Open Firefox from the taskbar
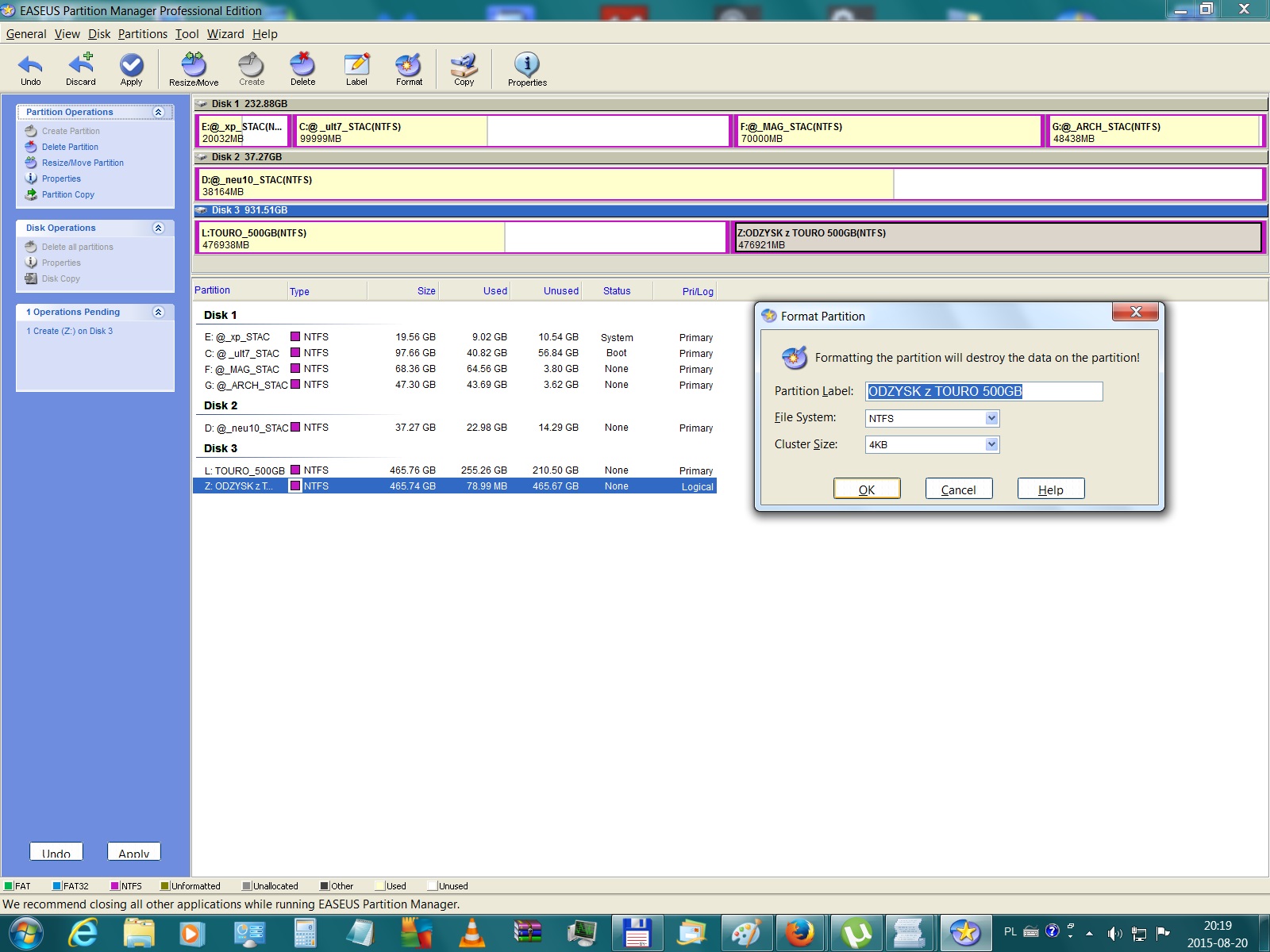 pos(800,933)
